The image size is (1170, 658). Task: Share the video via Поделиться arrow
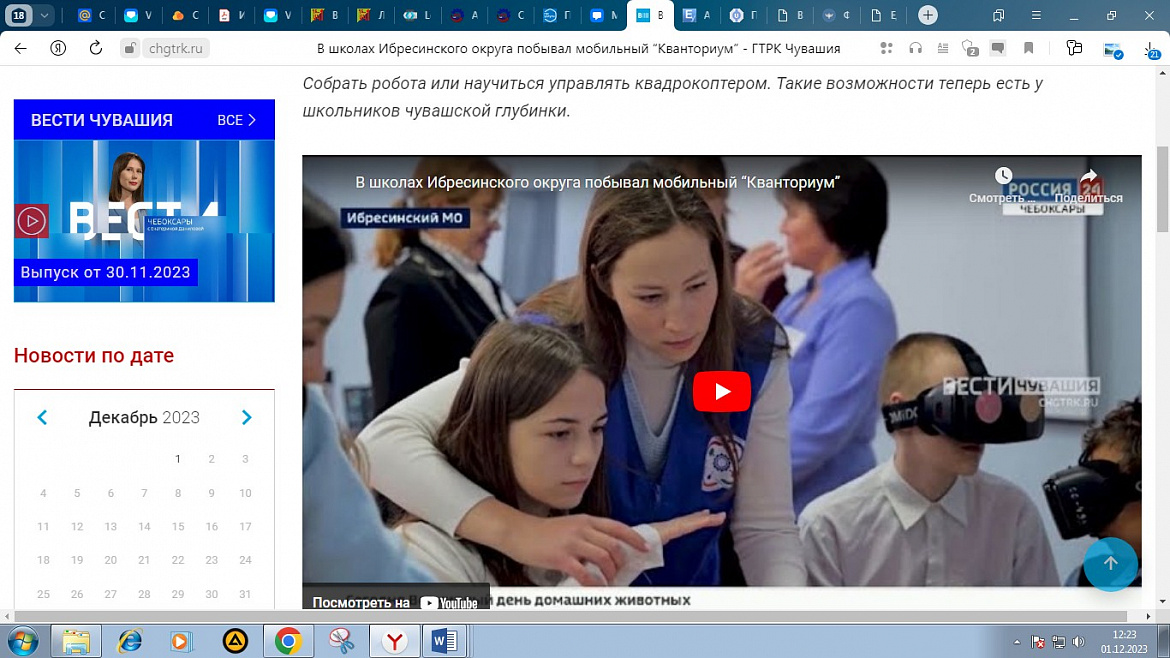coord(1089,177)
